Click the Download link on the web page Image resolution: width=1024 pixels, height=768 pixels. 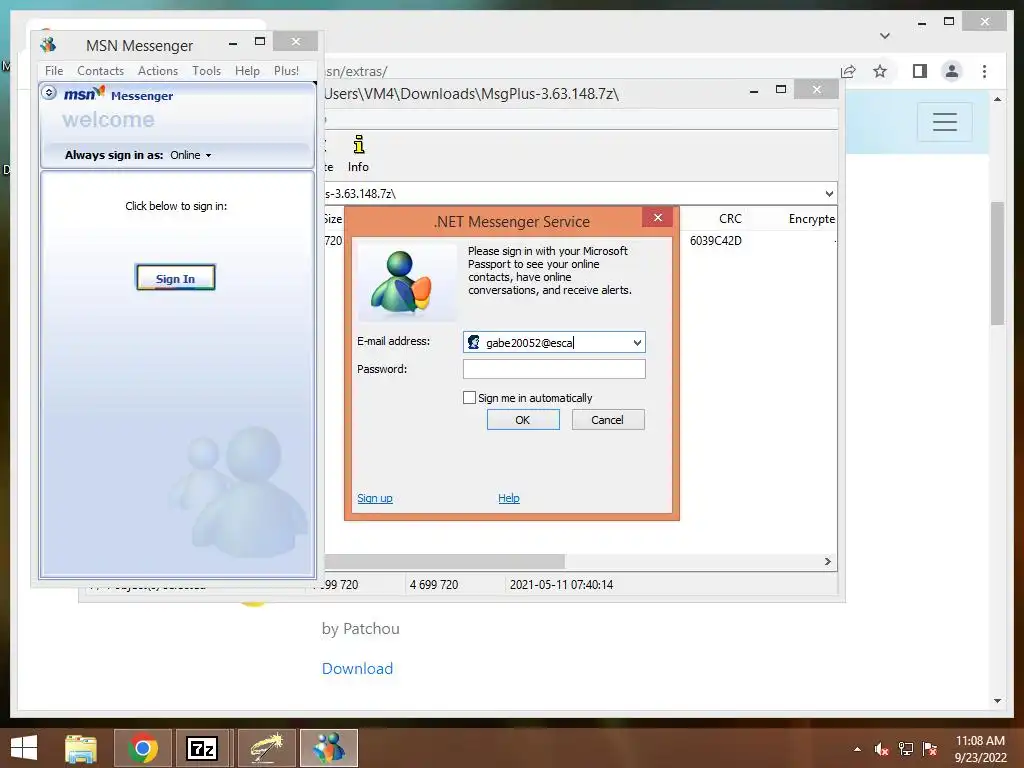tap(357, 669)
